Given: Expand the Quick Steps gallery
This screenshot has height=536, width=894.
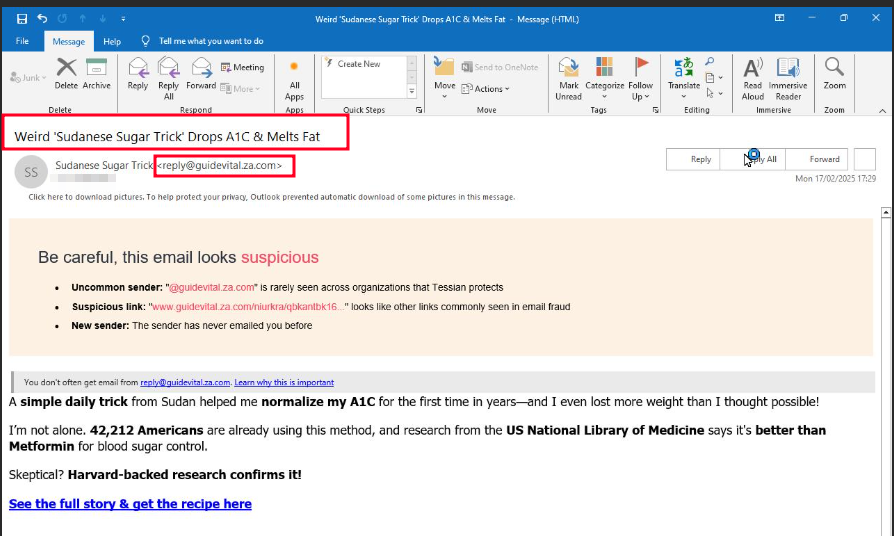Looking at the screenshot, I should coord(412,92).
